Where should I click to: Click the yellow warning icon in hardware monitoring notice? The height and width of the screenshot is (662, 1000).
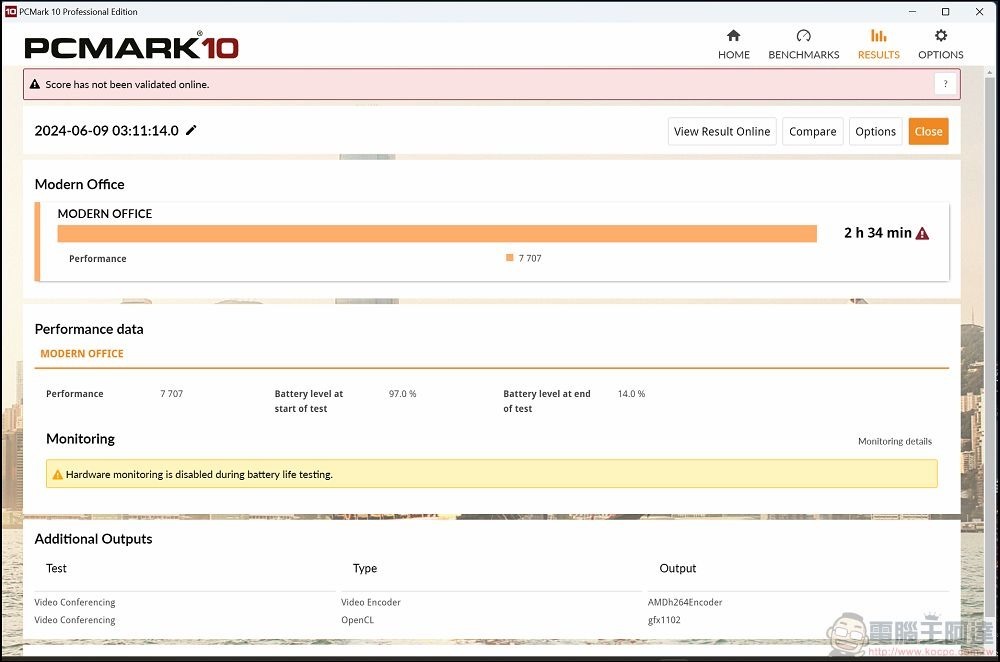click(x=57, y=474)
